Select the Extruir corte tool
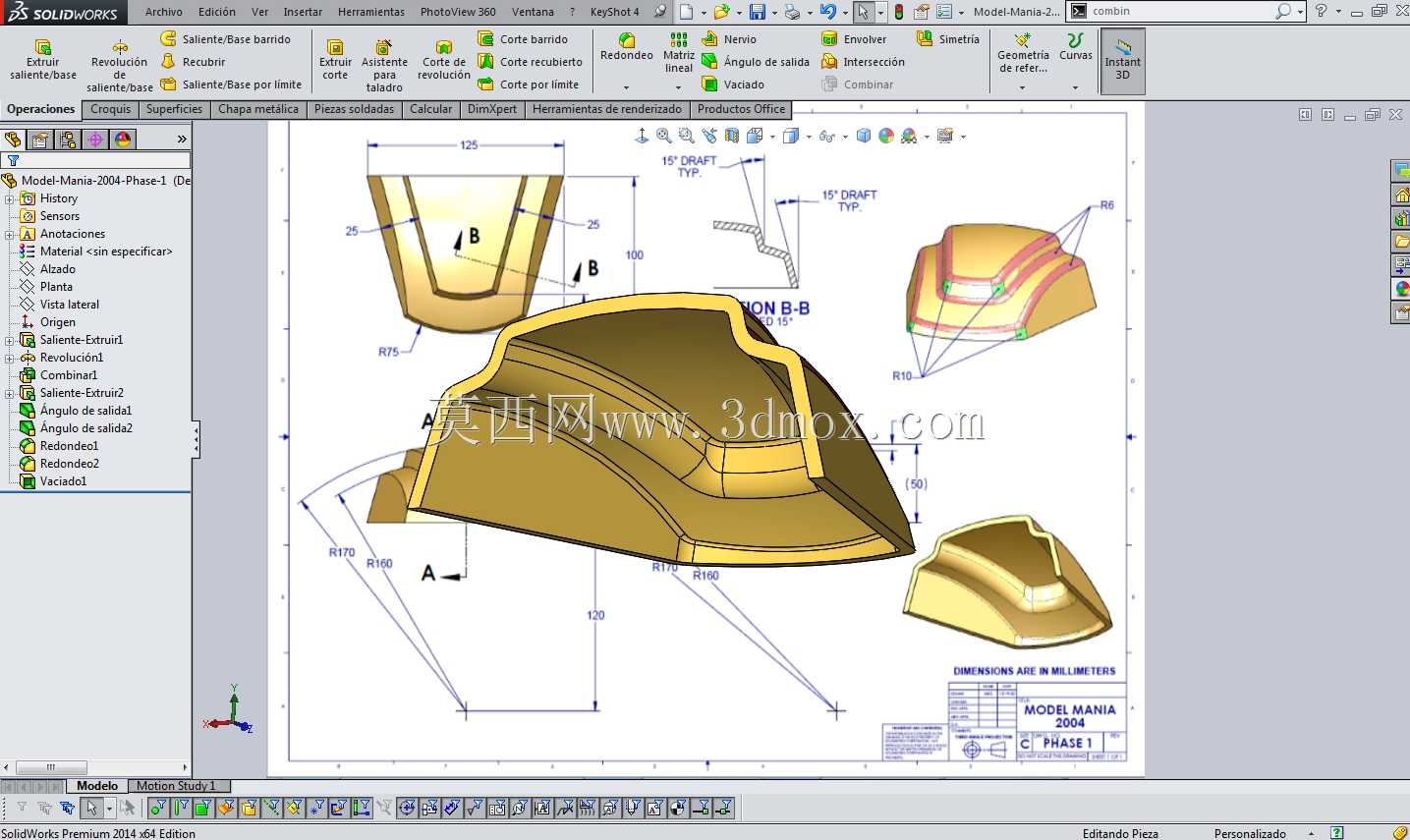The height and width of the screenshot is (840, 1410). point(335,60)
